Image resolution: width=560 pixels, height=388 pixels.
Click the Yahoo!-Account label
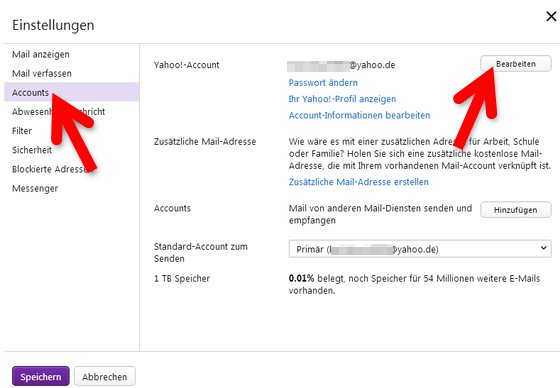pos(186,65)
